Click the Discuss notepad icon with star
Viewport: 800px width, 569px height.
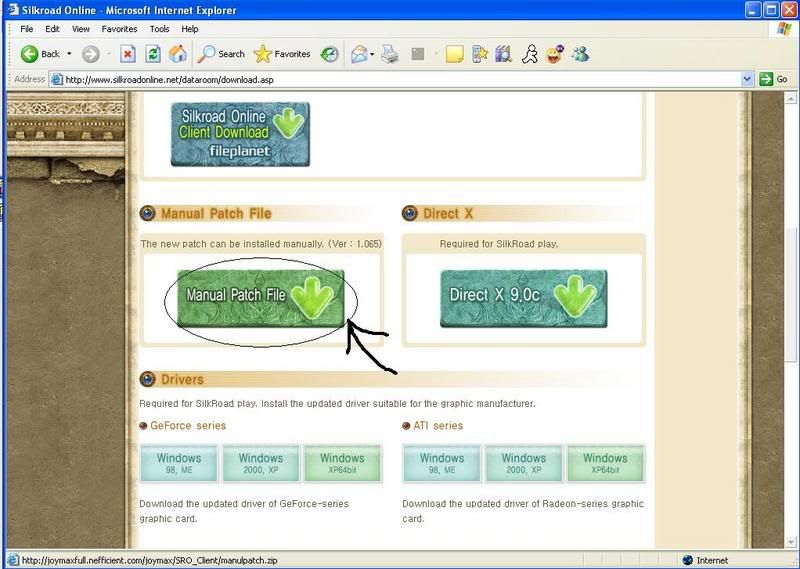(479, 54)
